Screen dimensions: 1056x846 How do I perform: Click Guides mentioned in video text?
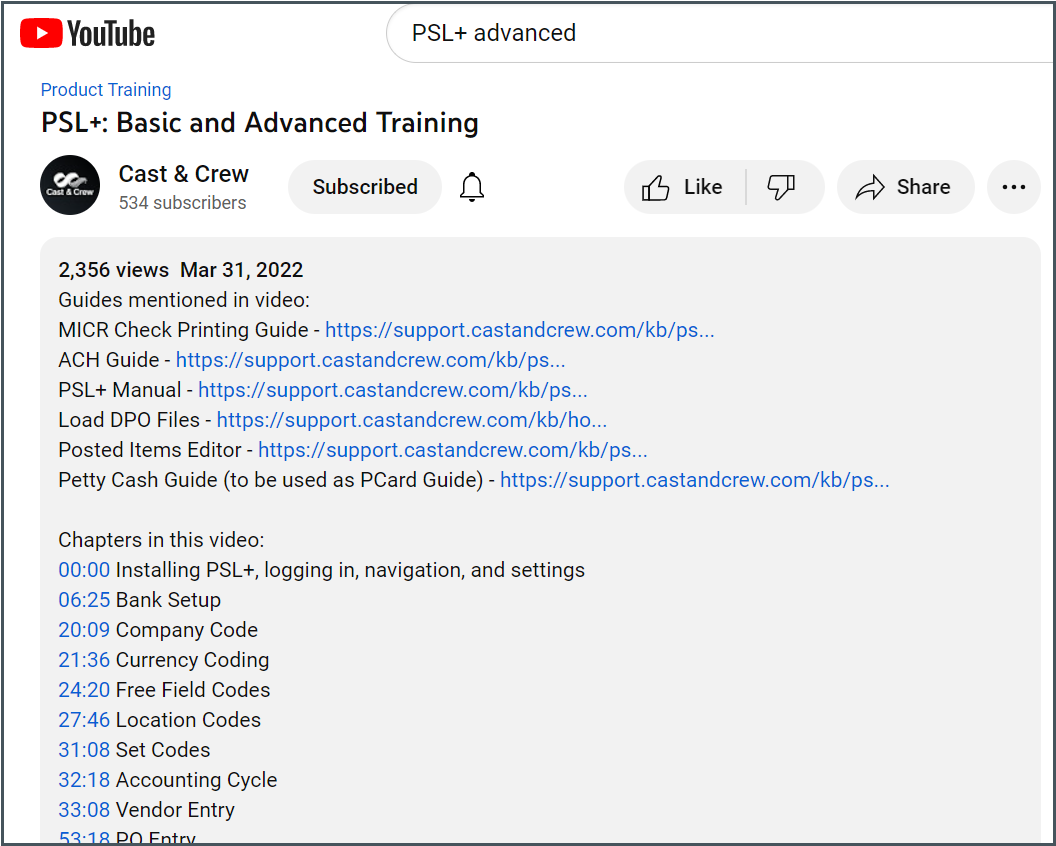coord(184,300)
